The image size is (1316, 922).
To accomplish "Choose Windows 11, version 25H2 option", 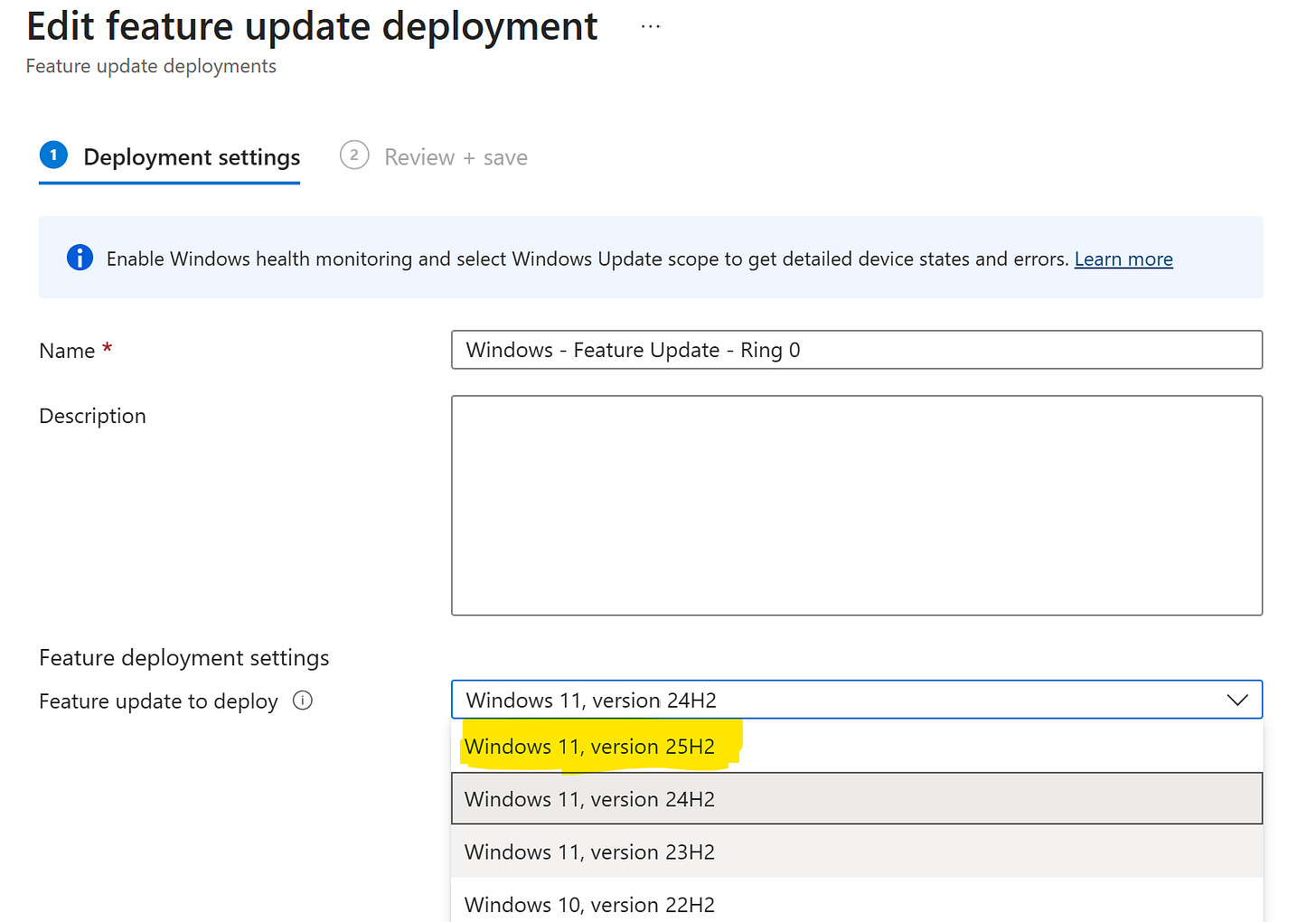I will point(857,747).
